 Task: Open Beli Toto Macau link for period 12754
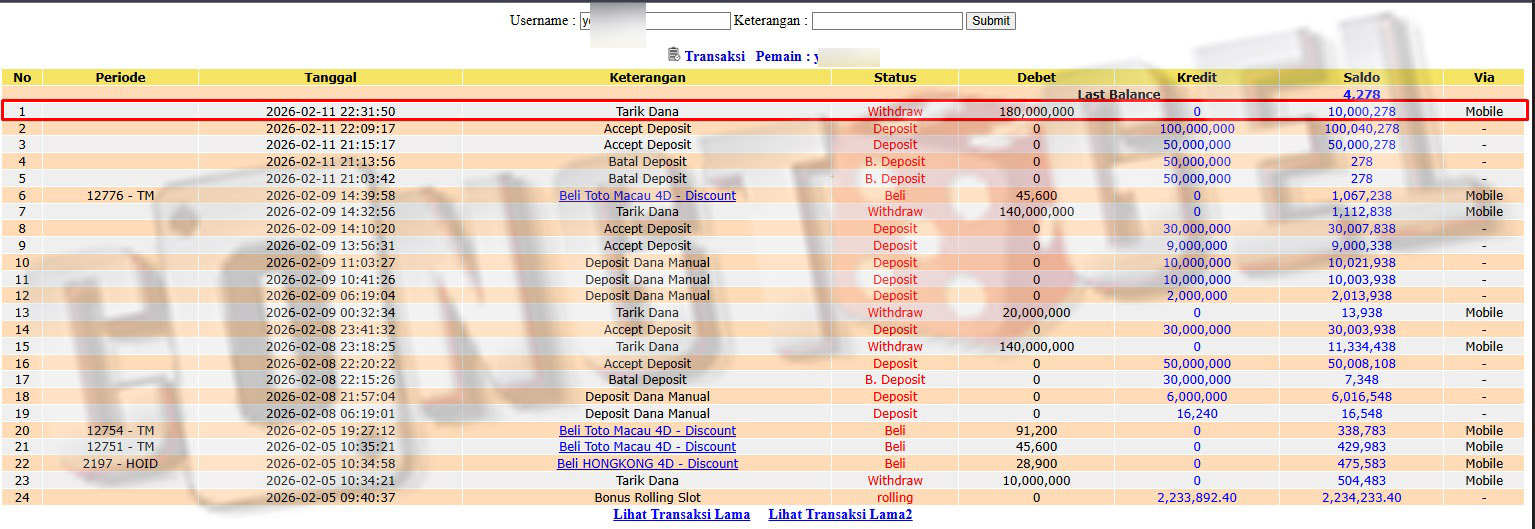click(647, 431)
